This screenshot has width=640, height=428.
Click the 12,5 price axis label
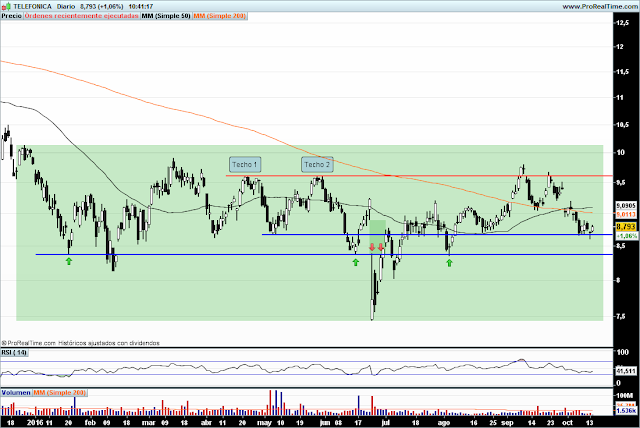622,23
